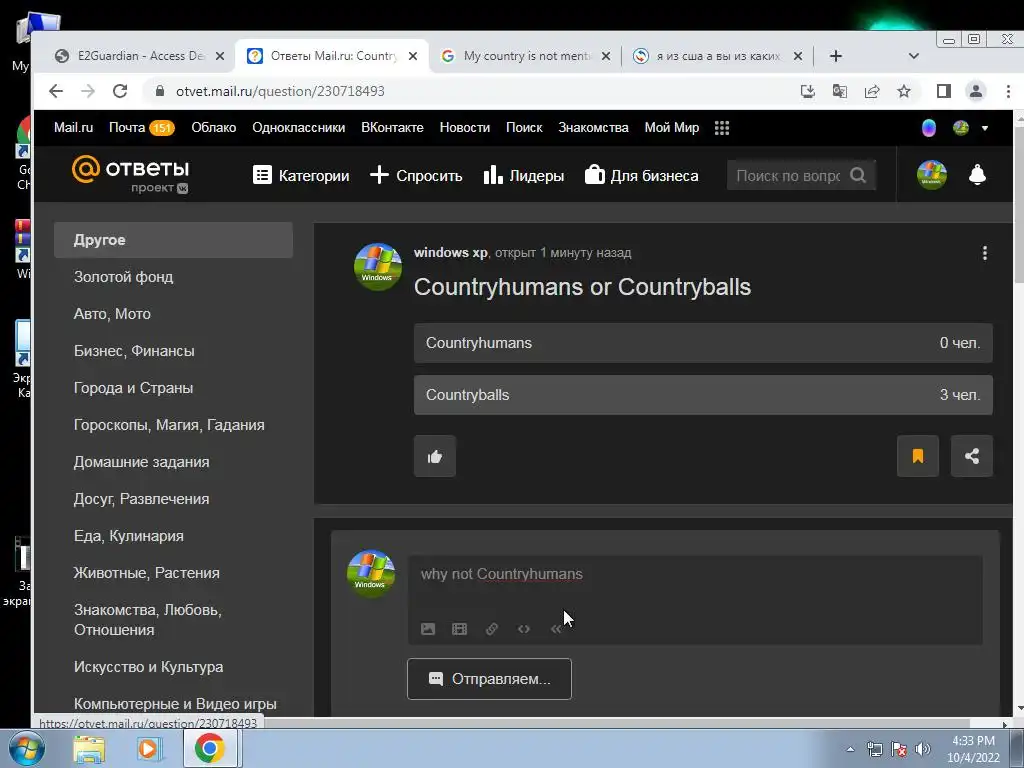Click the Отправляем... submit button

point(489,679)
